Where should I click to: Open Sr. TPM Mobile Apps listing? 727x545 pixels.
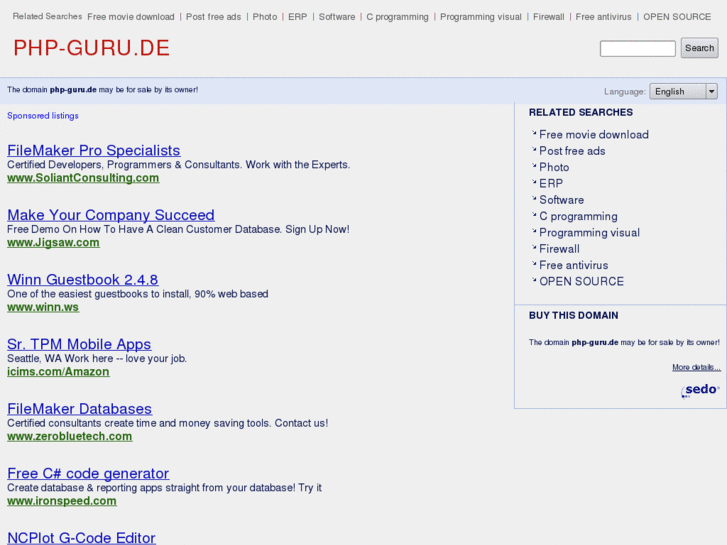(79, 344)
